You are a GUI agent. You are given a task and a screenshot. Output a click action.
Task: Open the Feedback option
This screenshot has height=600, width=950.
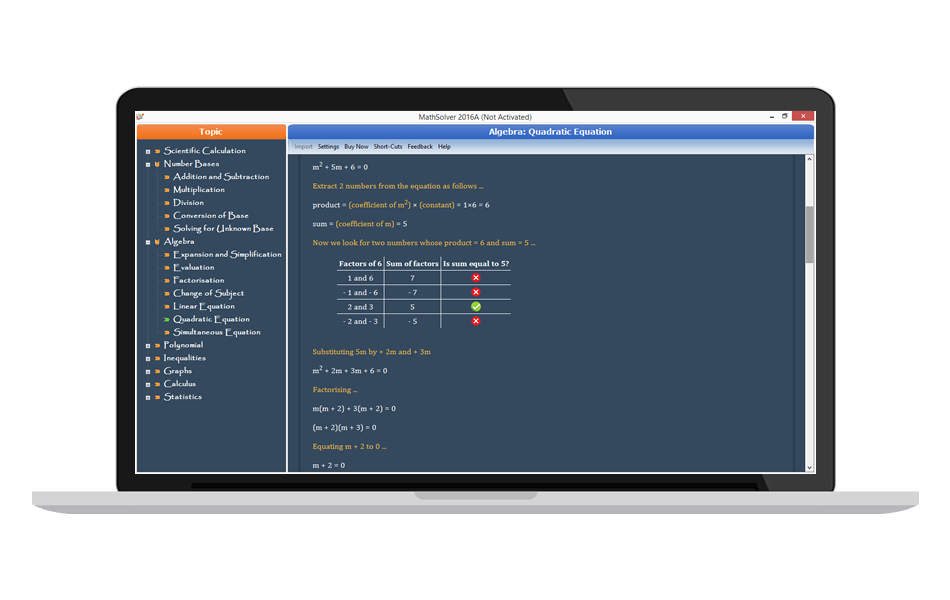(x=418, y=146)
